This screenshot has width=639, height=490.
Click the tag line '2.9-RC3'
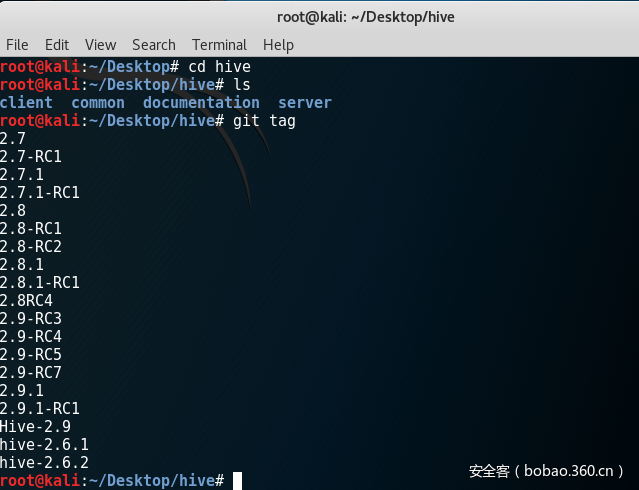point(31,318)
